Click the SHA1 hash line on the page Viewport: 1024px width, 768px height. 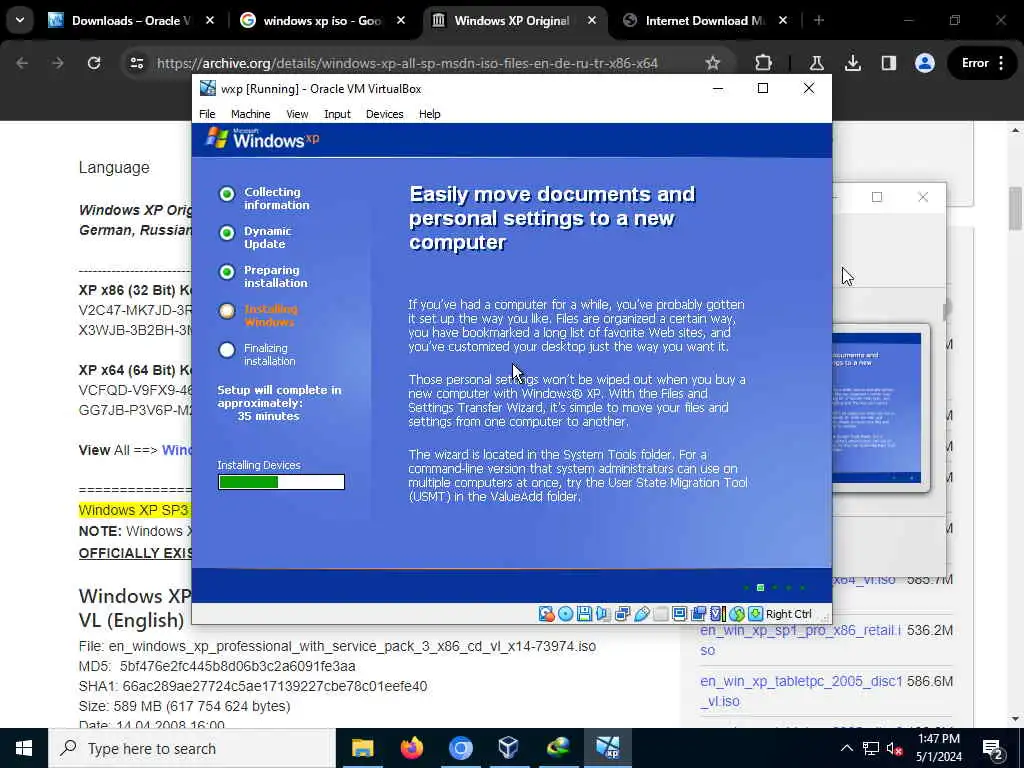(x=253, y=686)
